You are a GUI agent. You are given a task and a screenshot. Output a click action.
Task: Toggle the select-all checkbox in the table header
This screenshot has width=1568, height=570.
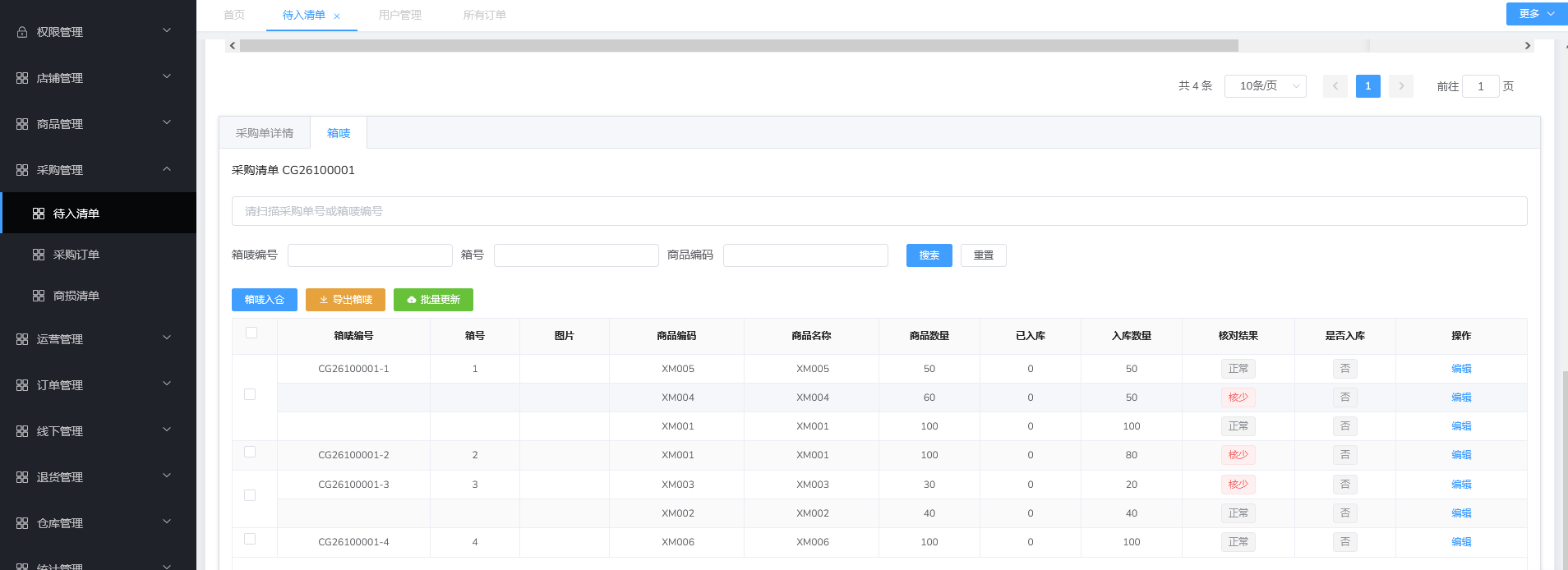point(251,333)
